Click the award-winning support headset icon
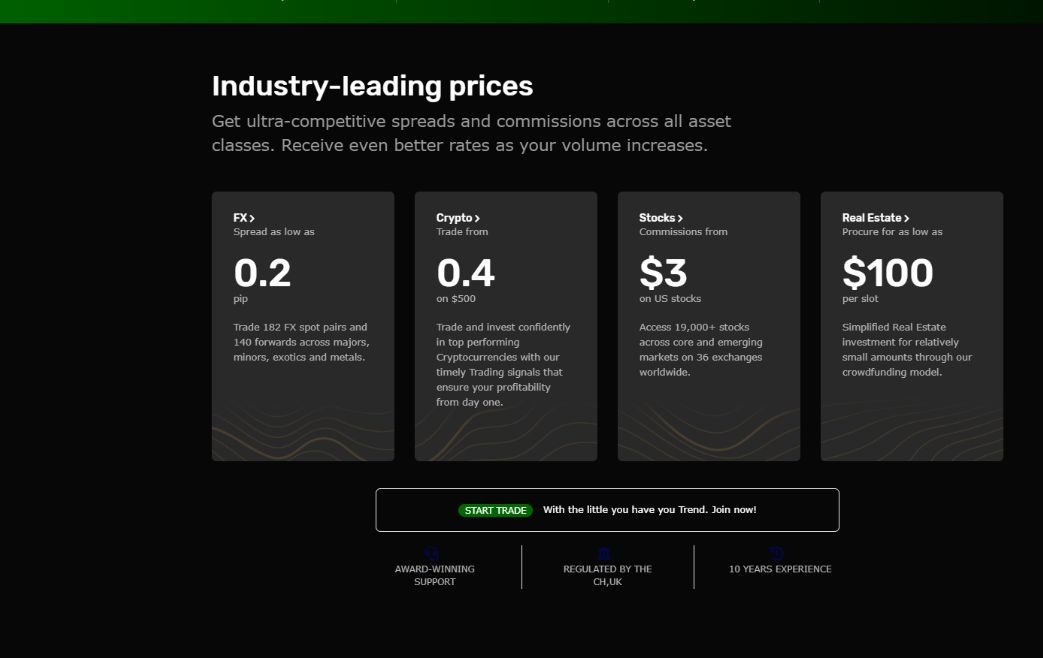Image resolution: width=1043 pixels, height=658 pixels. tap(432, 553)
